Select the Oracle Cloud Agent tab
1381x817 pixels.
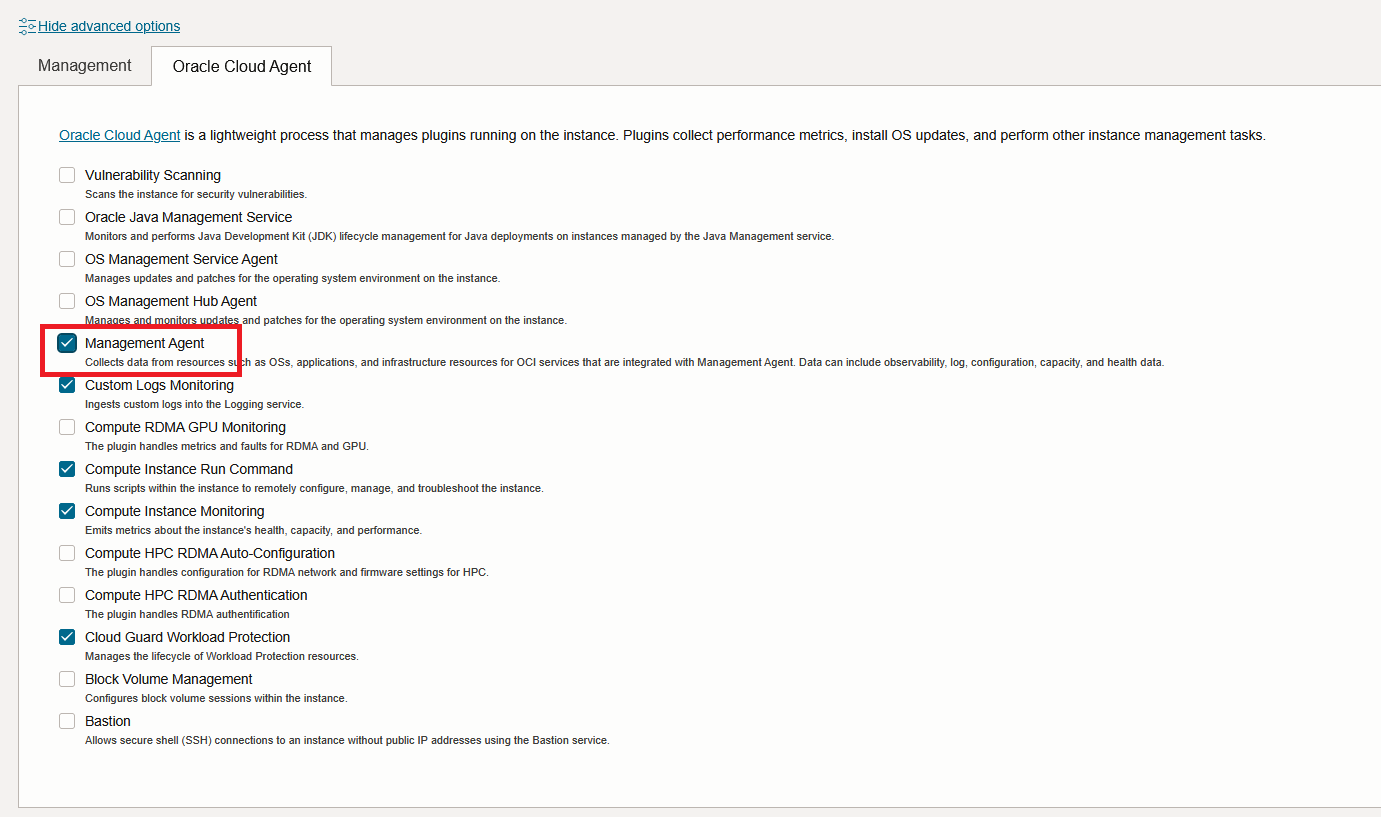242,66
